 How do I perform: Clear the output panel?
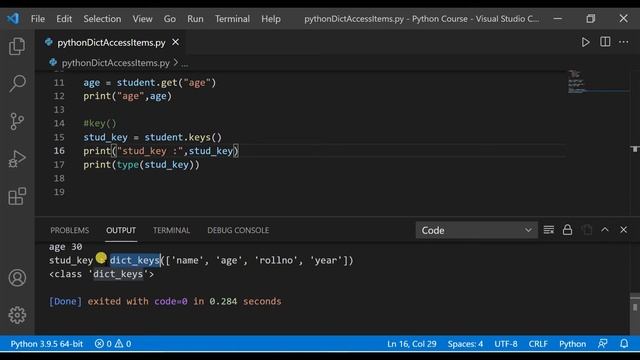point(549,230)
